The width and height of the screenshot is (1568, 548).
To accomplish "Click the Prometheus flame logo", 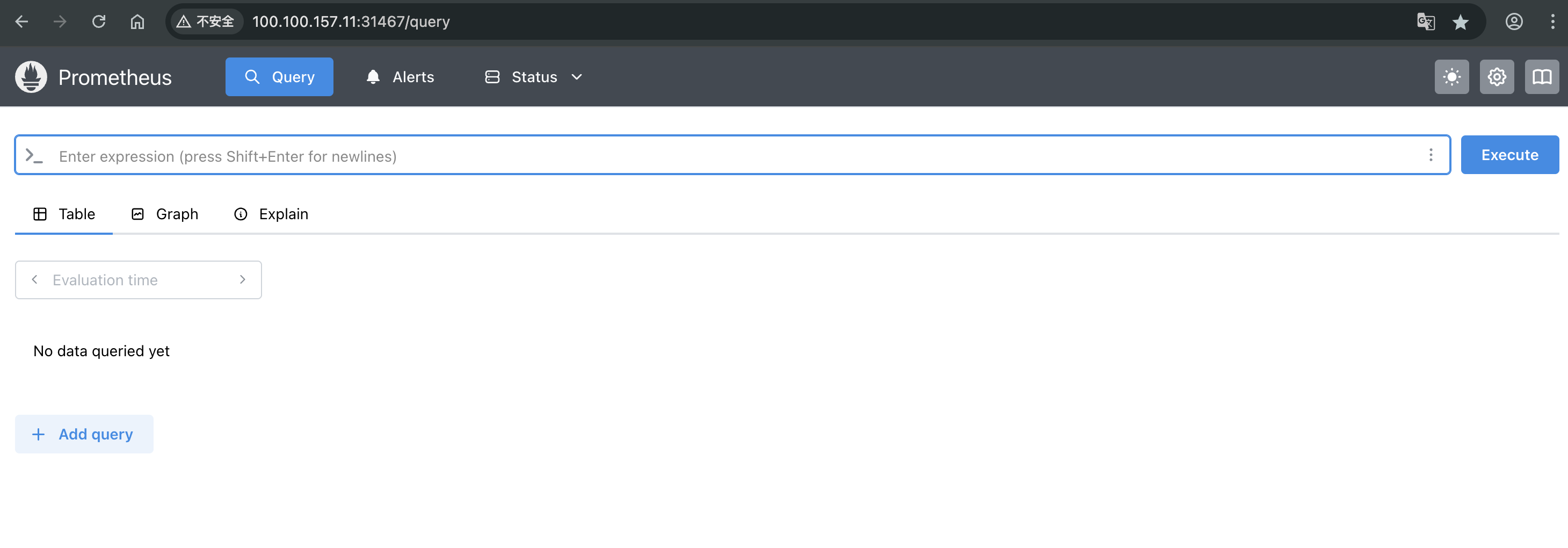I will (x=31, y=77).
